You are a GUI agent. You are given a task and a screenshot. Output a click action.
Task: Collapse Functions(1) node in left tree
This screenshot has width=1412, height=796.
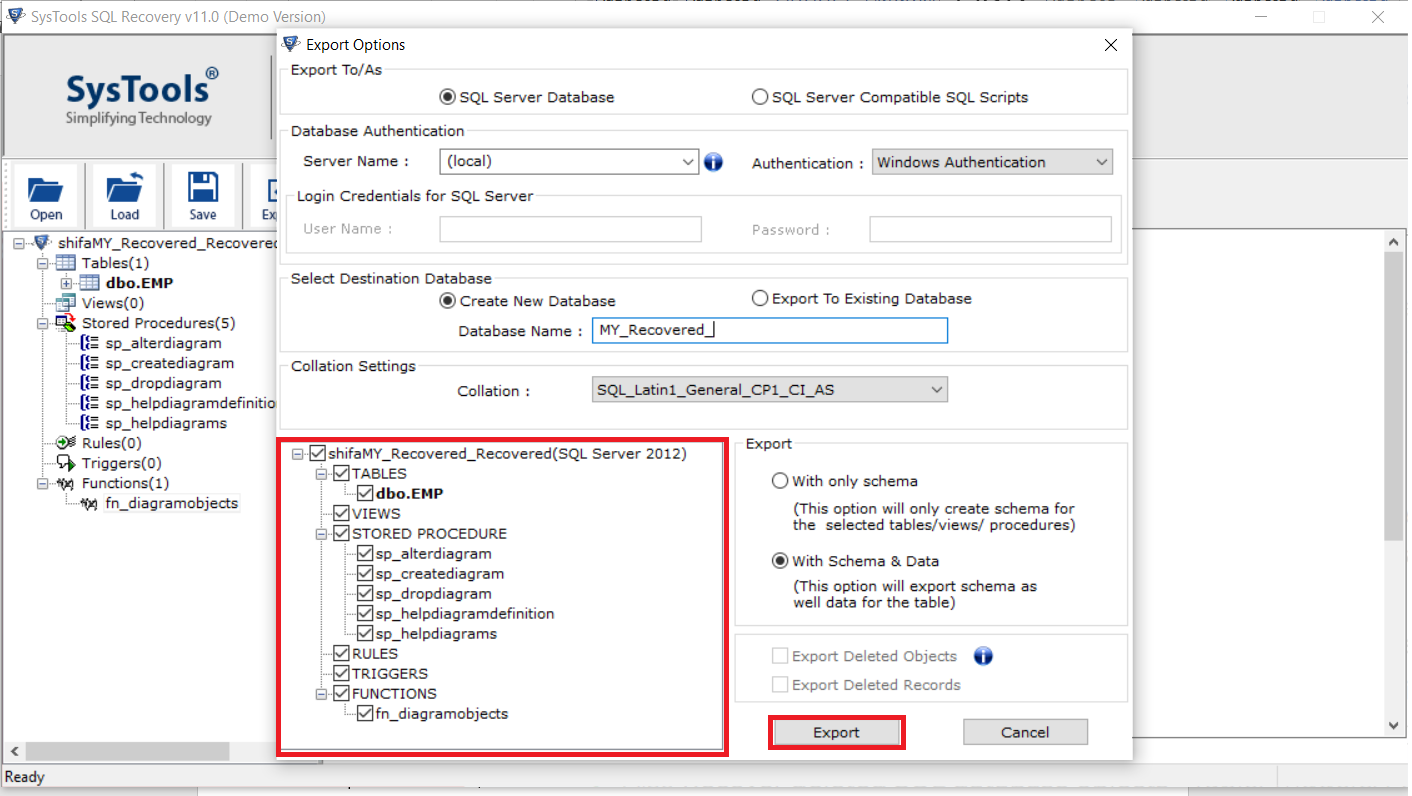[x=42, y=483]
